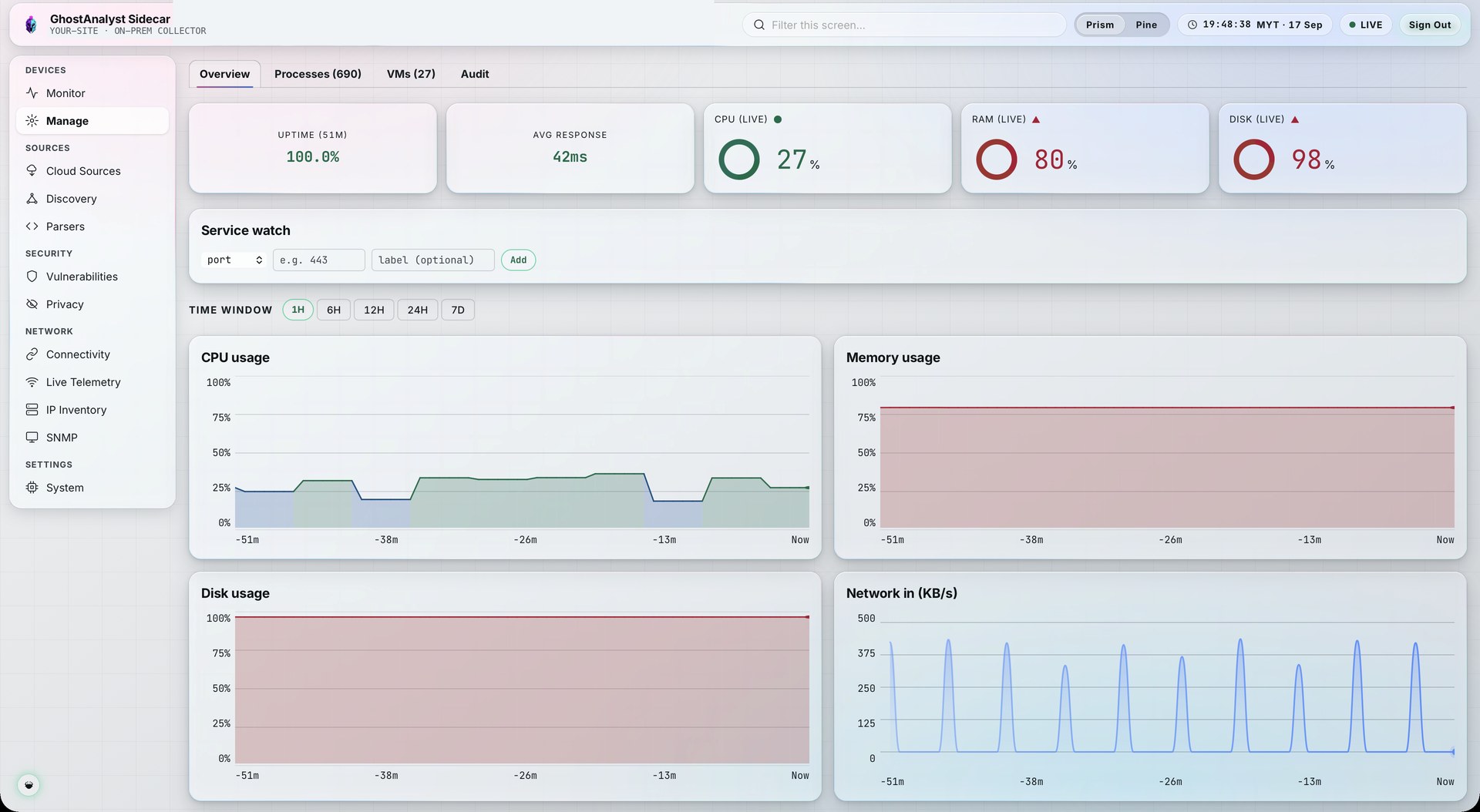Click the Avg Response 42ms value
This screenshot has height=812, width=1480.
tap(570, 157)
